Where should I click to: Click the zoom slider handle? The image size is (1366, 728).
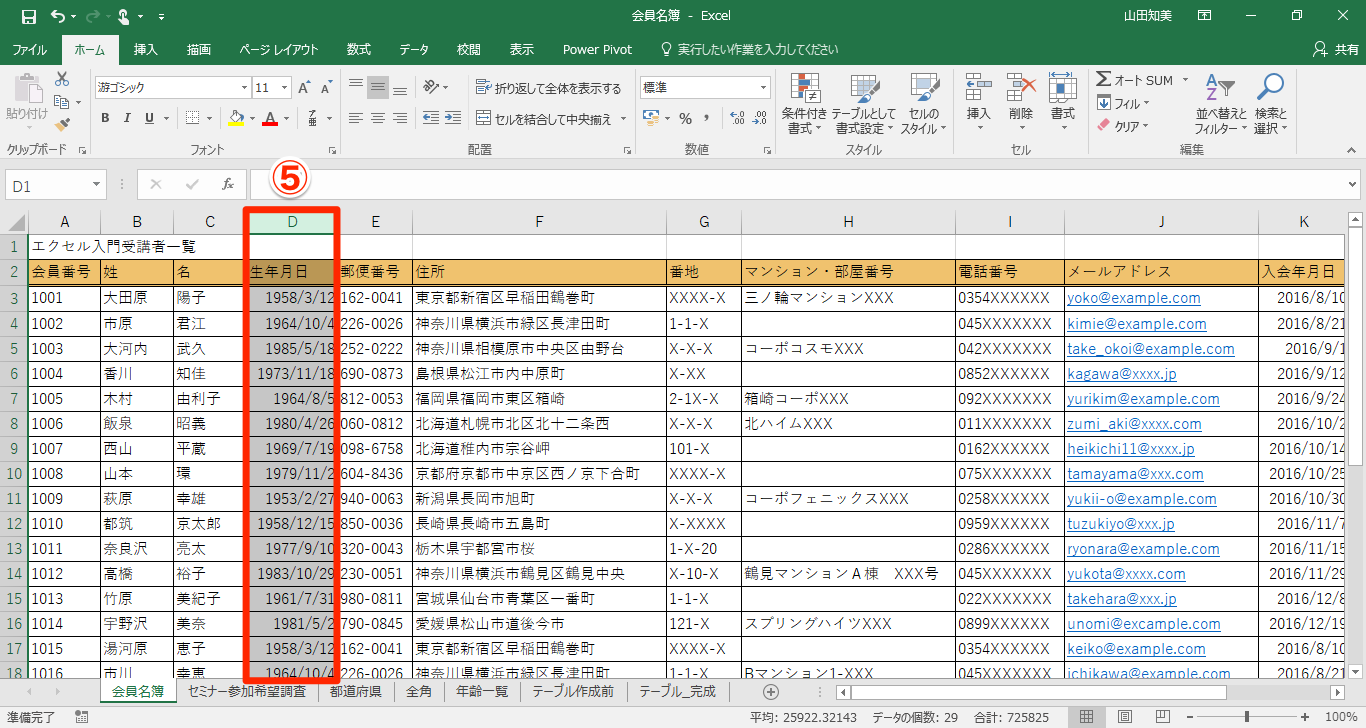1247,716
